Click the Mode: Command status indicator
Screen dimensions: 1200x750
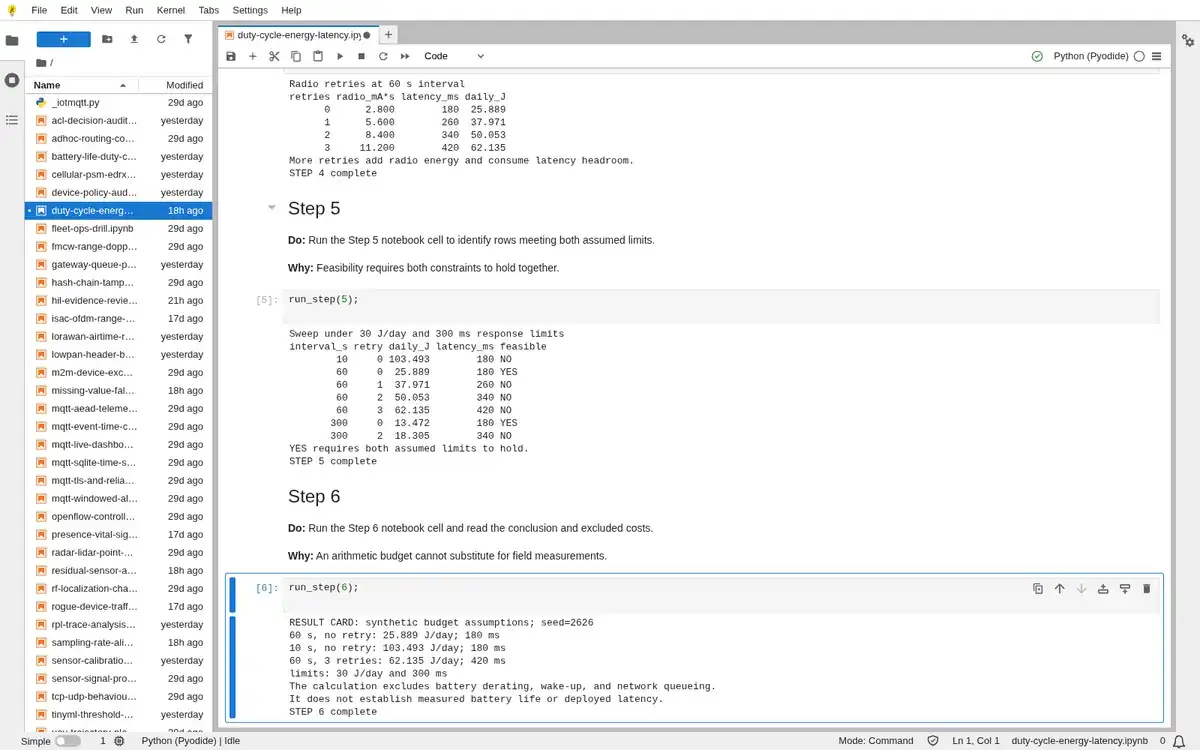875,741
